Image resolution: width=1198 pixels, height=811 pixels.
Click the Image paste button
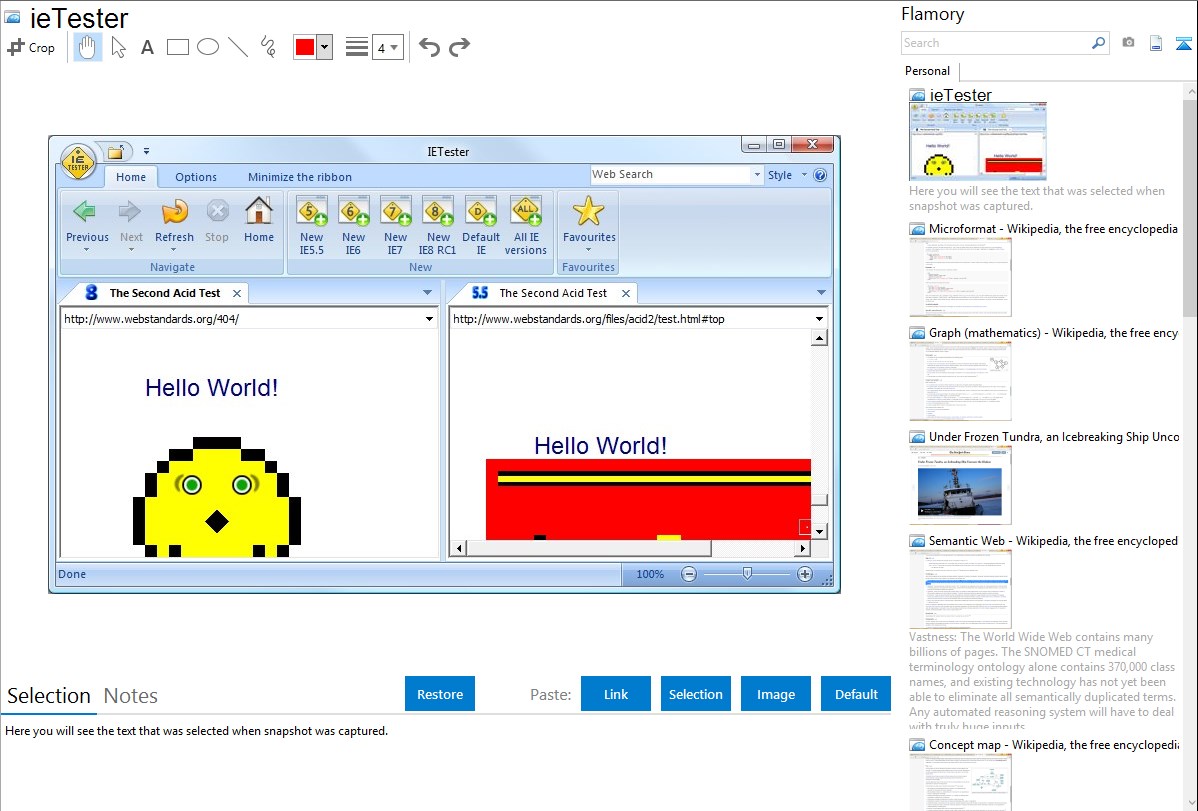(775, 694)
